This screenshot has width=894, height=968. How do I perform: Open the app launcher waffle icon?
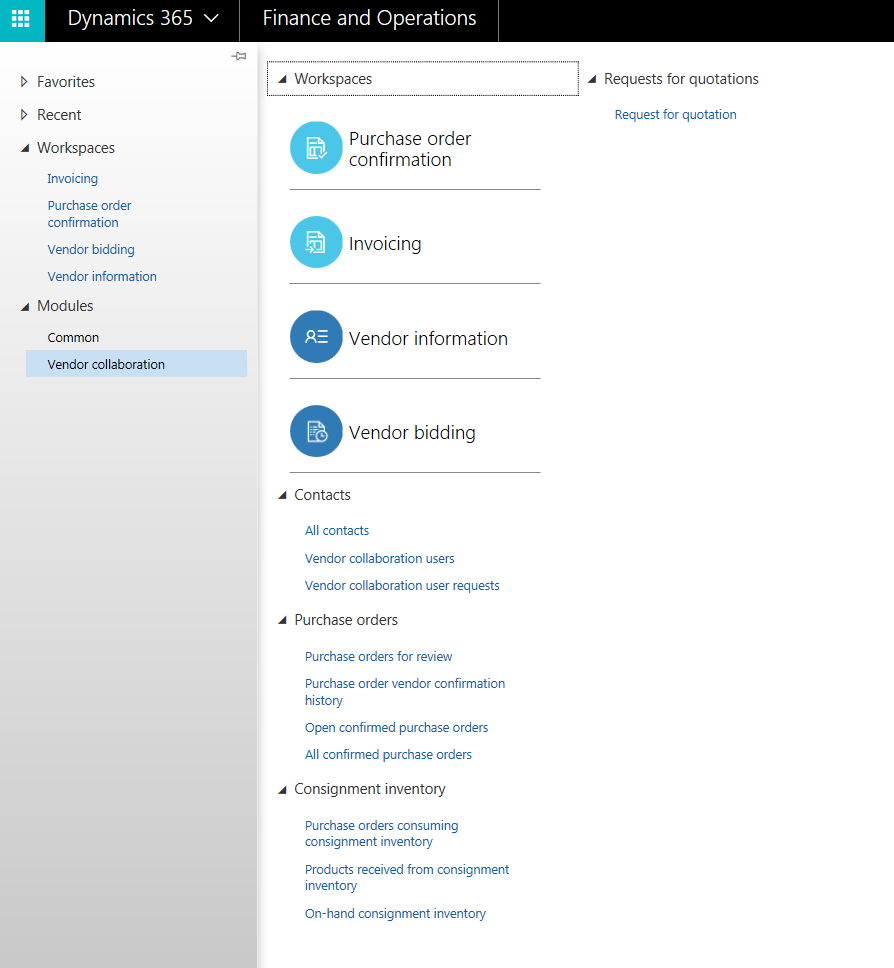(21, 20)
